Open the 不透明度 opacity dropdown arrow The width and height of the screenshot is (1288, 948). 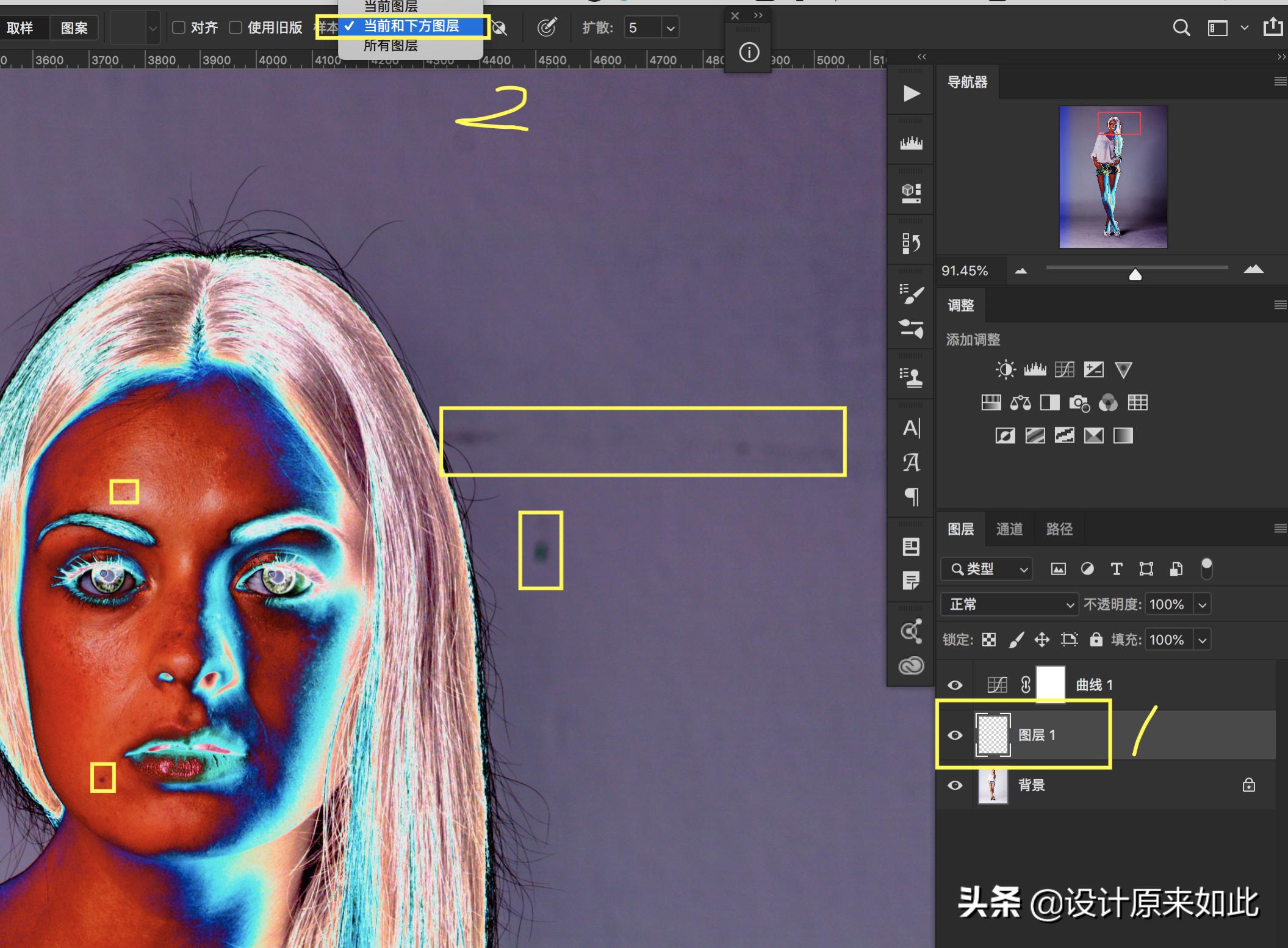click(1202, 604)
